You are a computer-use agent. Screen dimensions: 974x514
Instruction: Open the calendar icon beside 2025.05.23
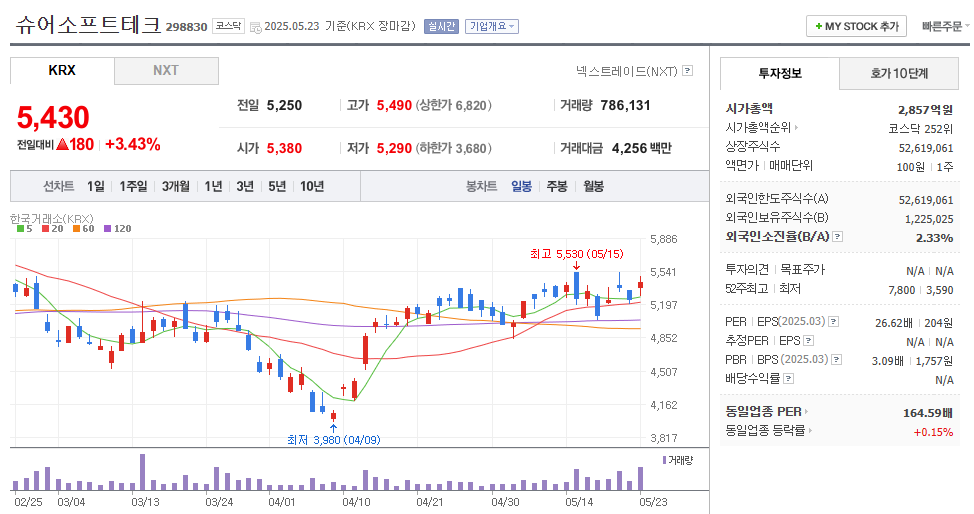tap(255, 27)
